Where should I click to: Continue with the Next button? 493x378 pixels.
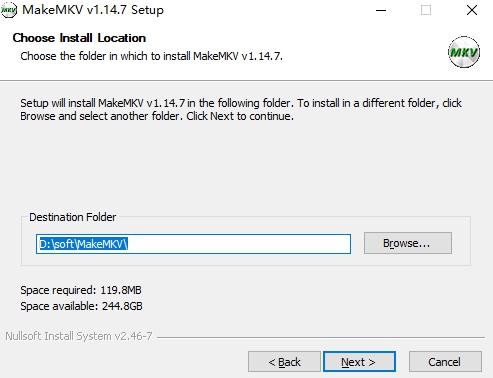point(359,362)
